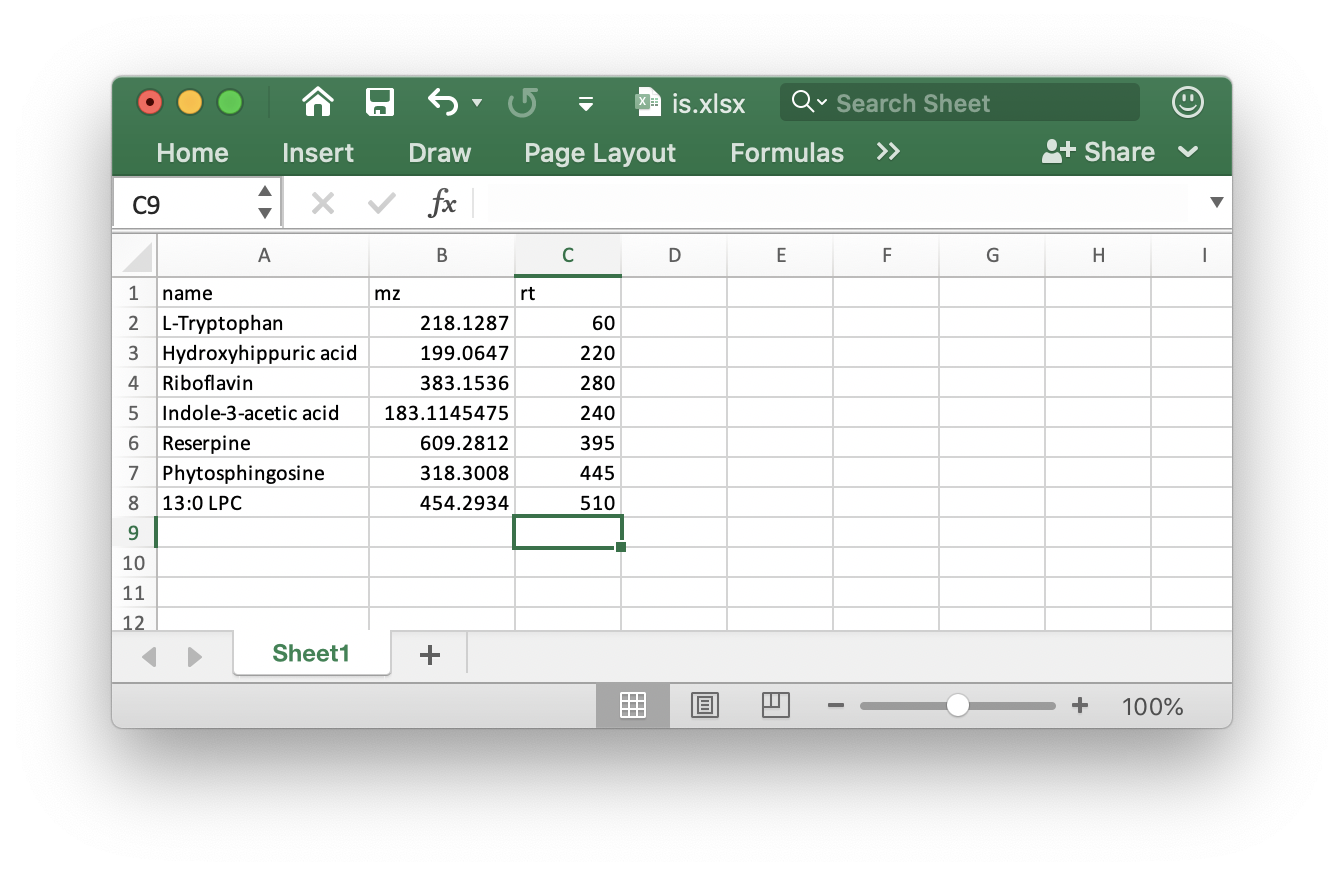Image resolution: width=1344 pixels, height=876 pixels.
Task: Enable Page Break Preview view
Action: (776, 705)
